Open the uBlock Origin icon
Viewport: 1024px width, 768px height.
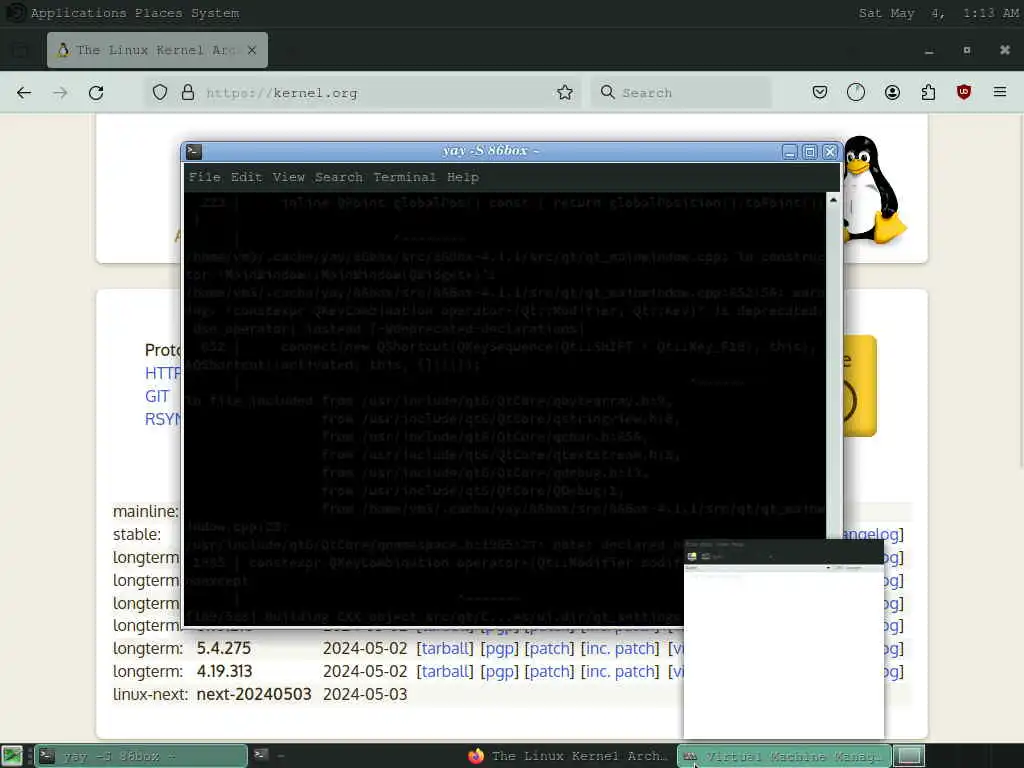click(x=964, y=93)
